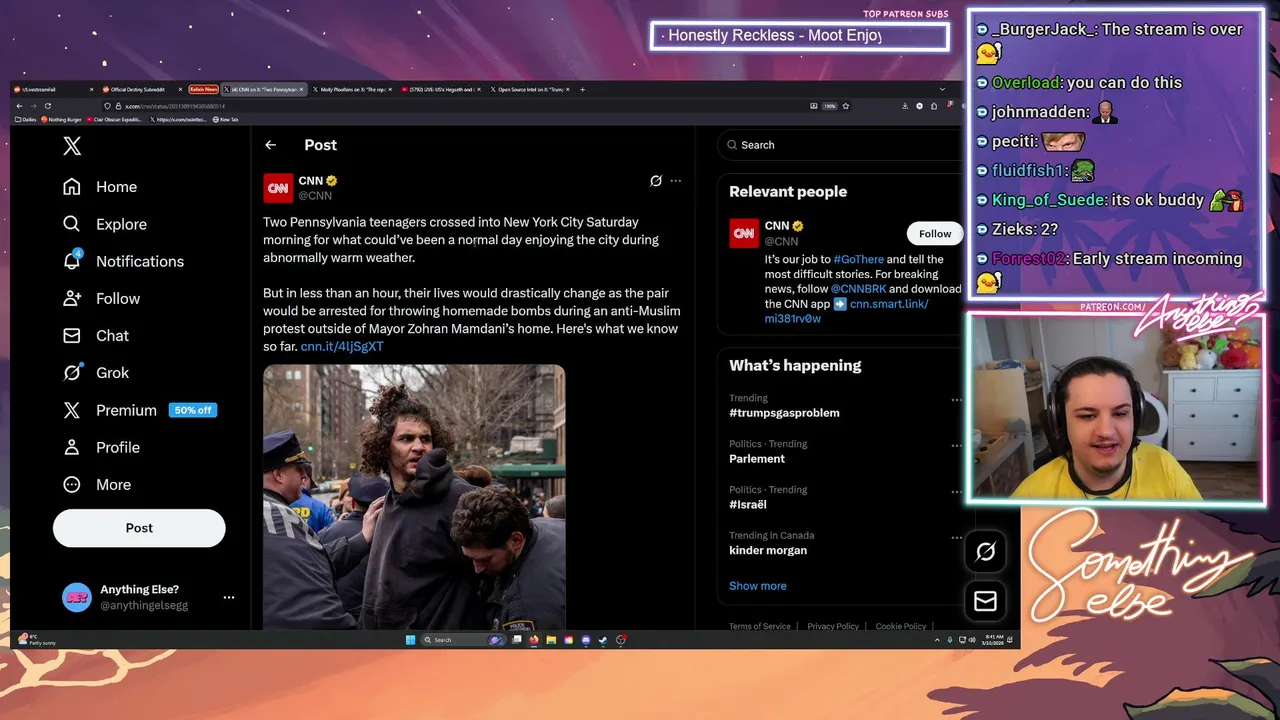
Task: Open CNN author name on post
Action: 311,181
